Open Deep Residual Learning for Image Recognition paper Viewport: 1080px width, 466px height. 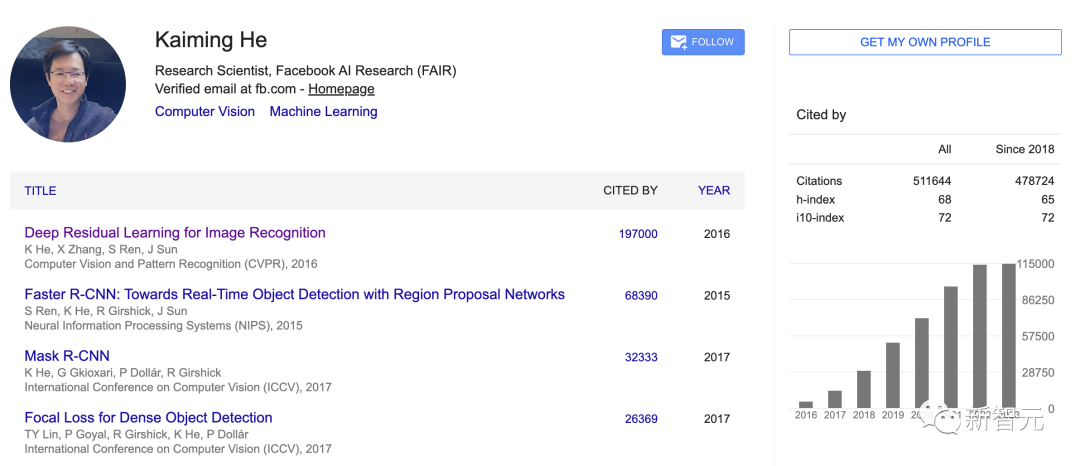click(x=175, y=233)
